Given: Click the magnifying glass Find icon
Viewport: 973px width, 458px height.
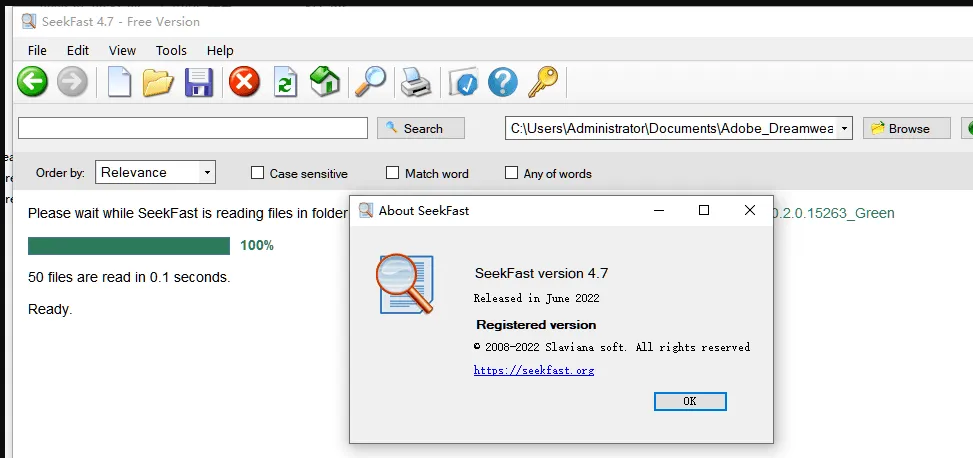Looking at the screenshot, I should (x=370, y=82).
